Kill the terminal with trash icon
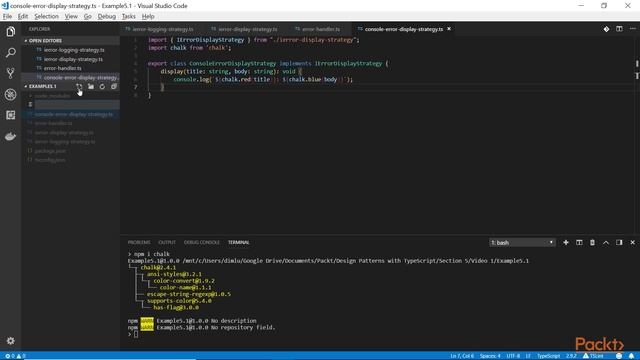 point(592,242)
